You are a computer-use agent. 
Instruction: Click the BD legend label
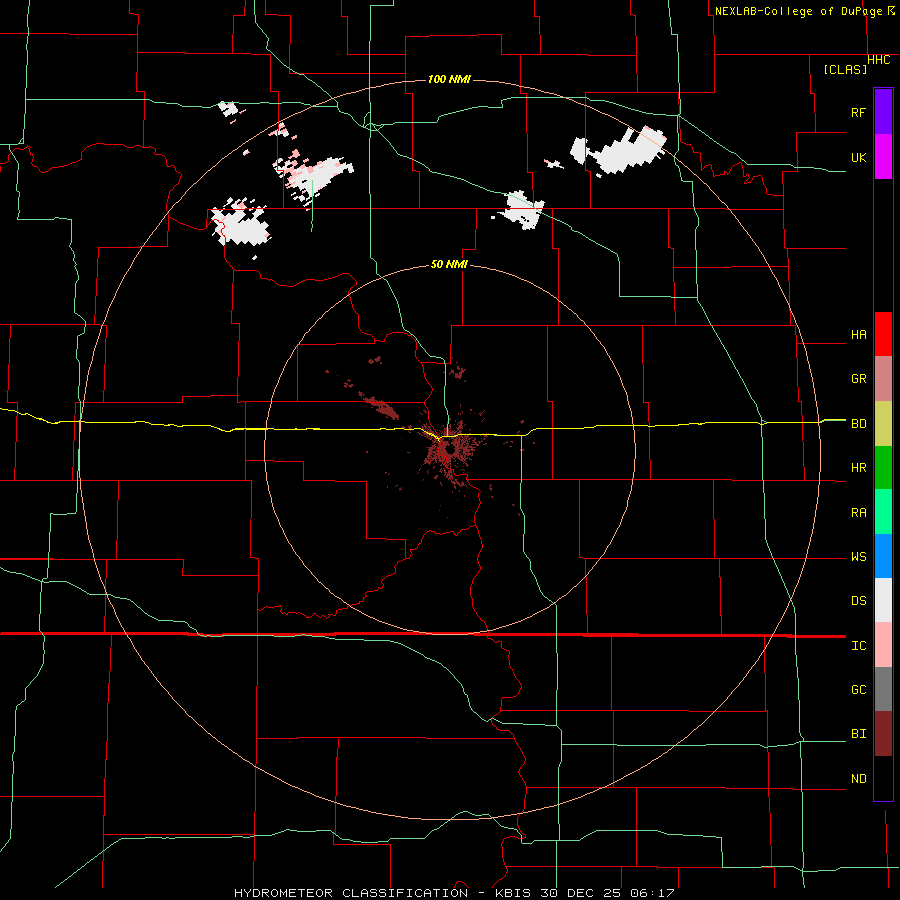click(x=858, y=424)
